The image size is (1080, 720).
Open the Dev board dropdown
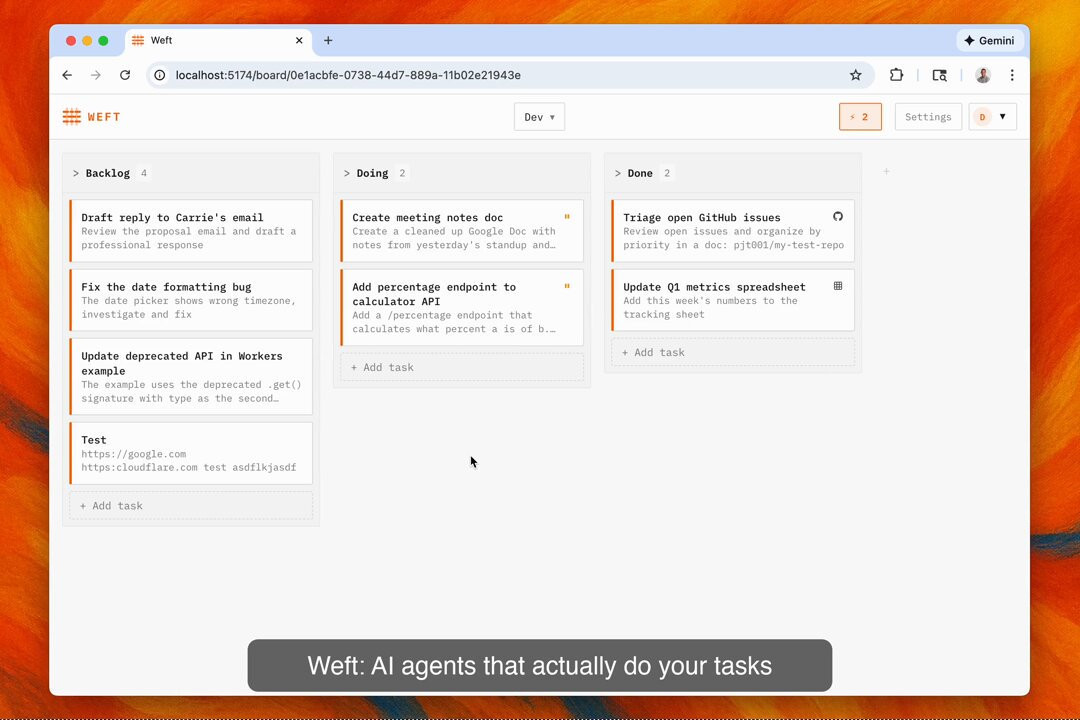click(539, 117)
